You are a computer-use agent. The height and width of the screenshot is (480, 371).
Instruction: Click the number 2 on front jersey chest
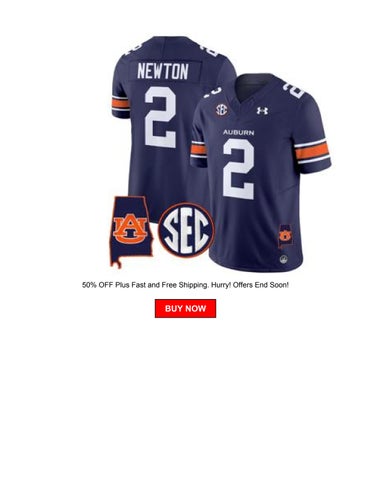239,169
